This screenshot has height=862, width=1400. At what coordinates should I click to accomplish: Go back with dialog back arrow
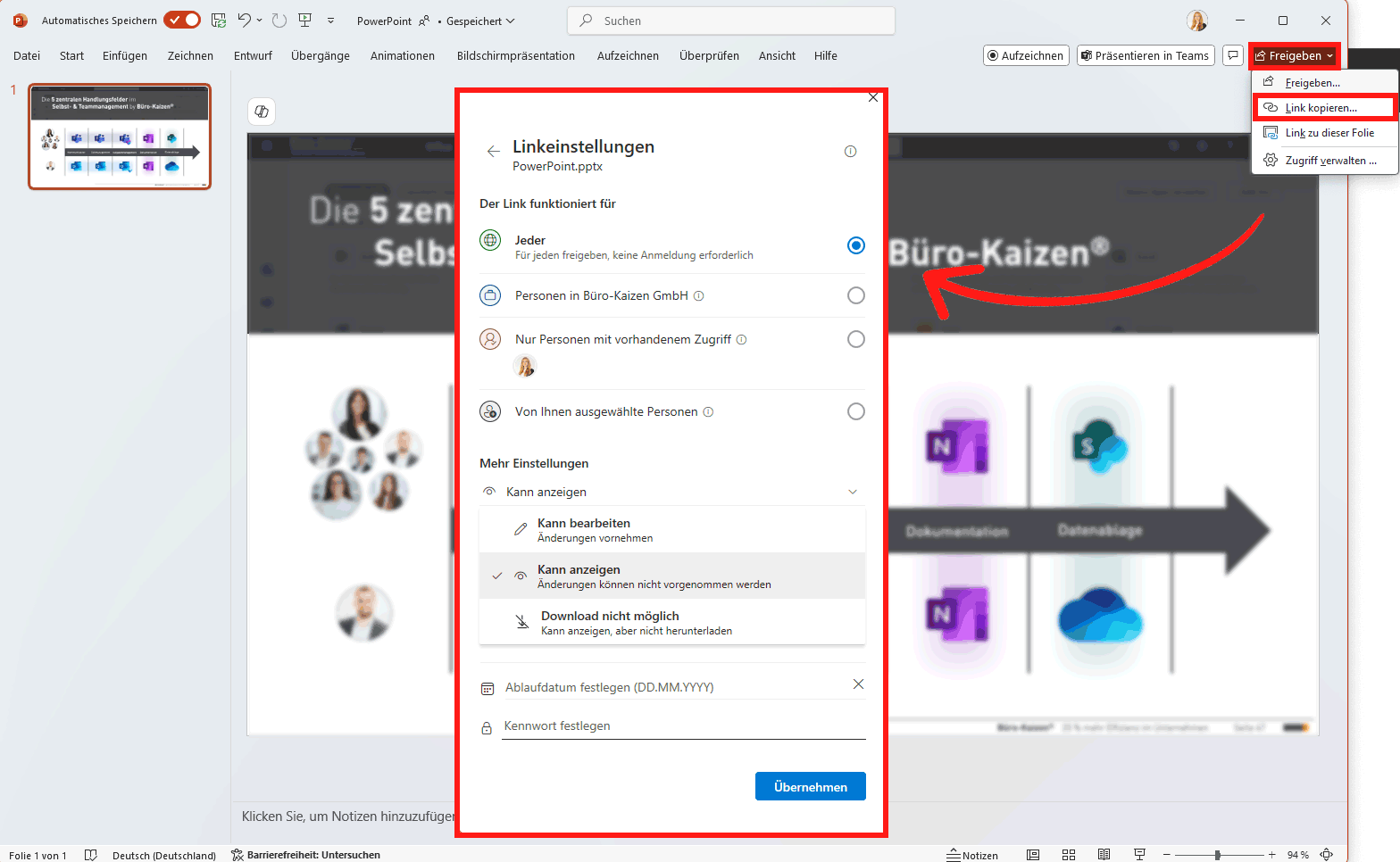pyautogui.click(x=493, y=151)
